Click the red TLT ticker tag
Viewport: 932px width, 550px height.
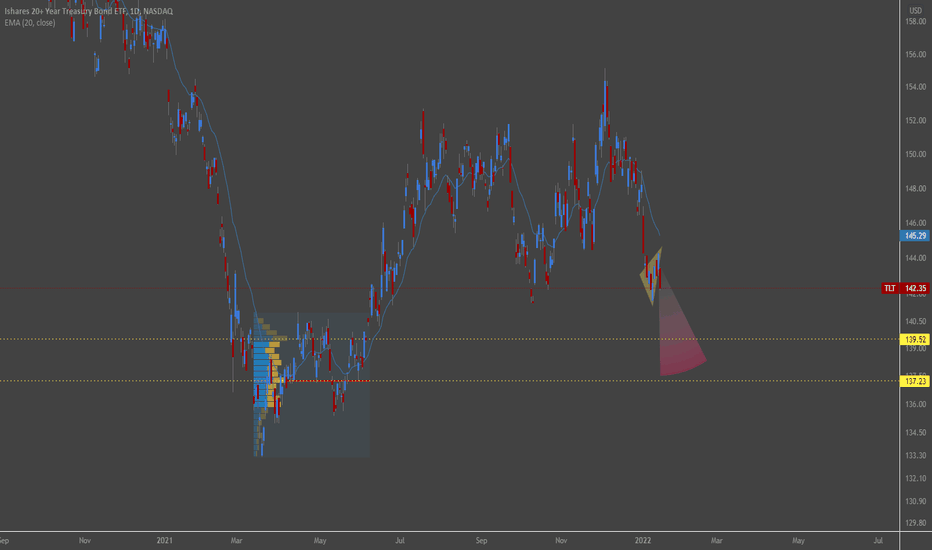click(x=889, y=288)
